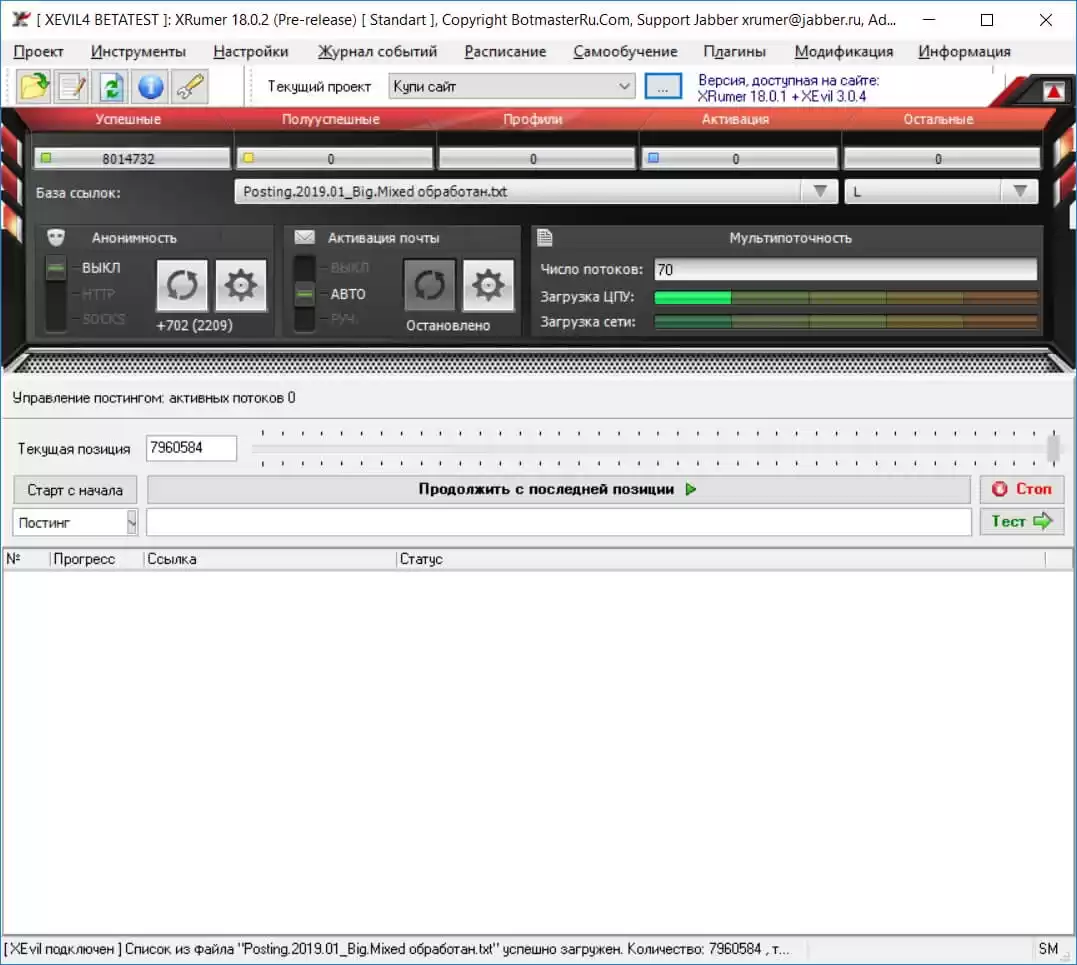Click green indicator in Успешные counter
This screenshot has width=1077, height=965.
coord(46,158)
